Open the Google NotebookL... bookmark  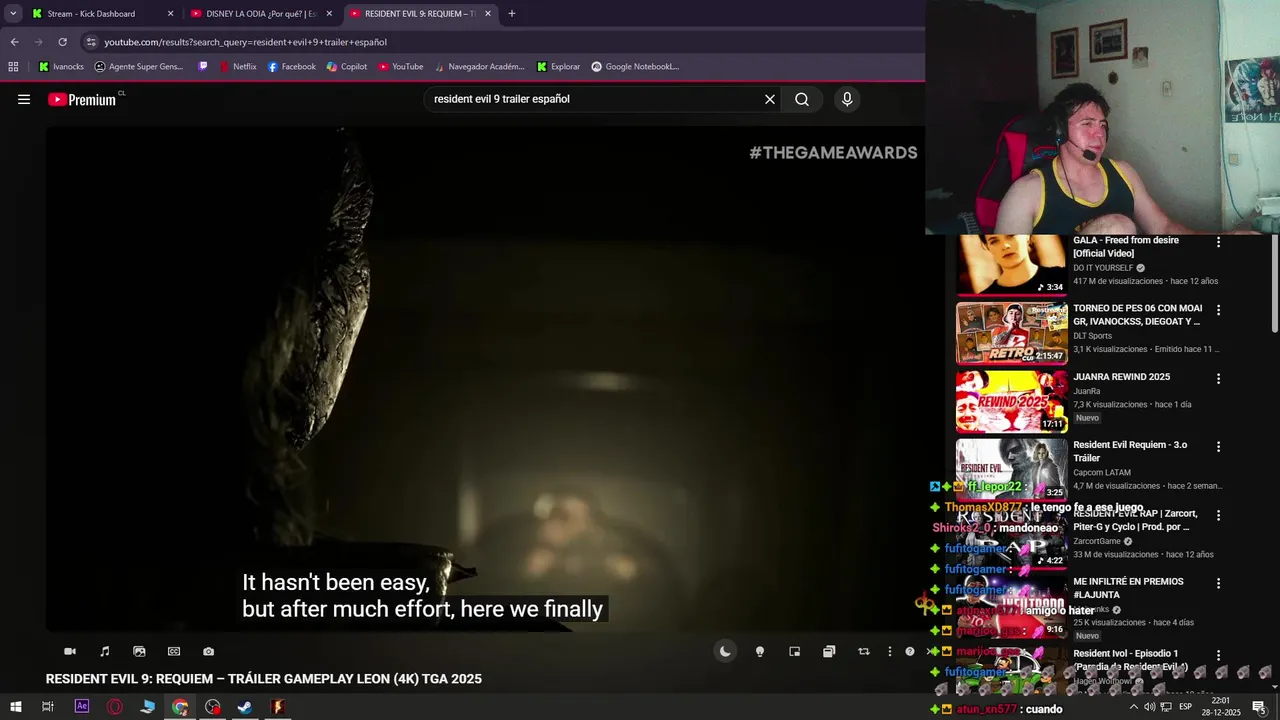(635, 67)
